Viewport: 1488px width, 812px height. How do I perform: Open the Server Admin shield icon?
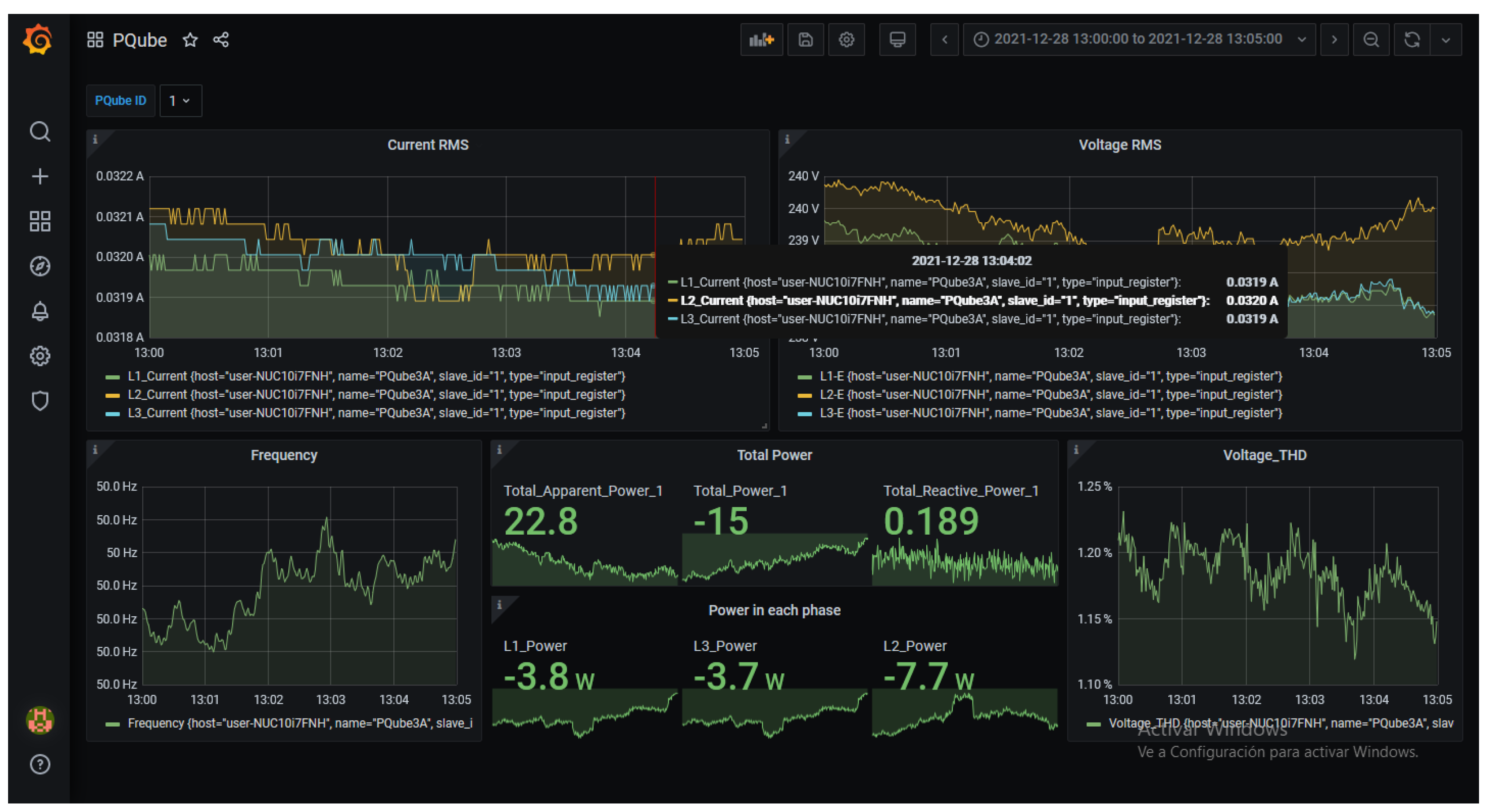click(x=39, y=401)
